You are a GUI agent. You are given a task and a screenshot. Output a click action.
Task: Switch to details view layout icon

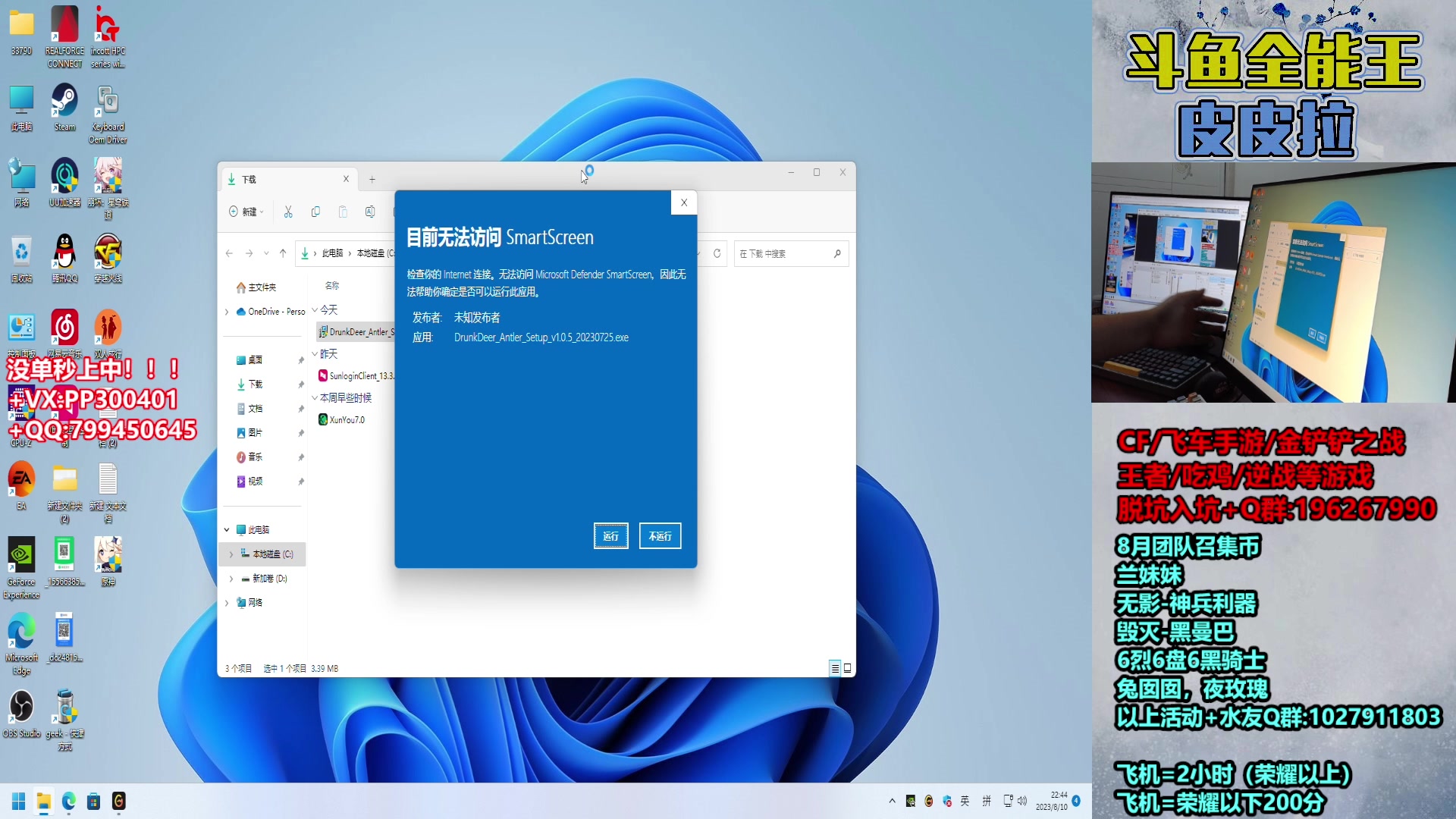[835, 668]
